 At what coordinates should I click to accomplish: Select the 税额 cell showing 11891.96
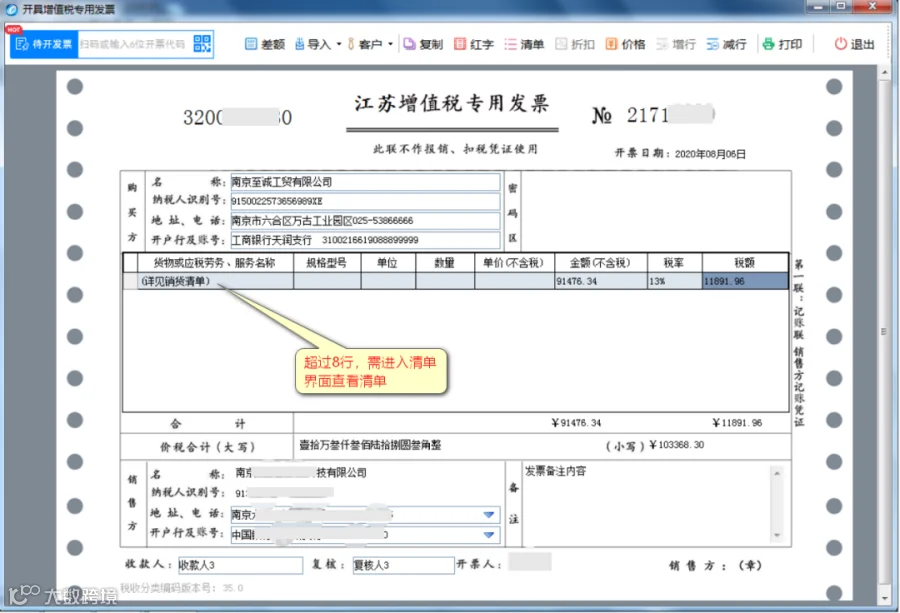[x=745, y=281]
